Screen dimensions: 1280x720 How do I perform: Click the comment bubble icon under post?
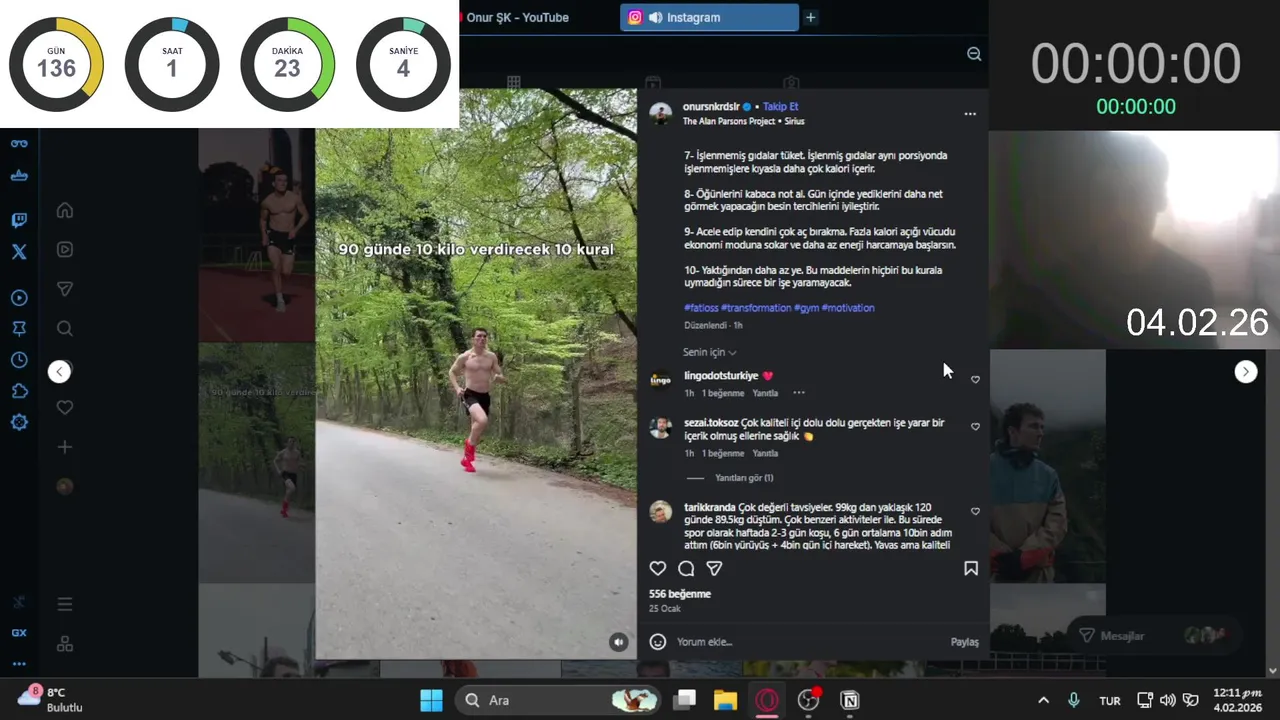[x=686, y=568]
